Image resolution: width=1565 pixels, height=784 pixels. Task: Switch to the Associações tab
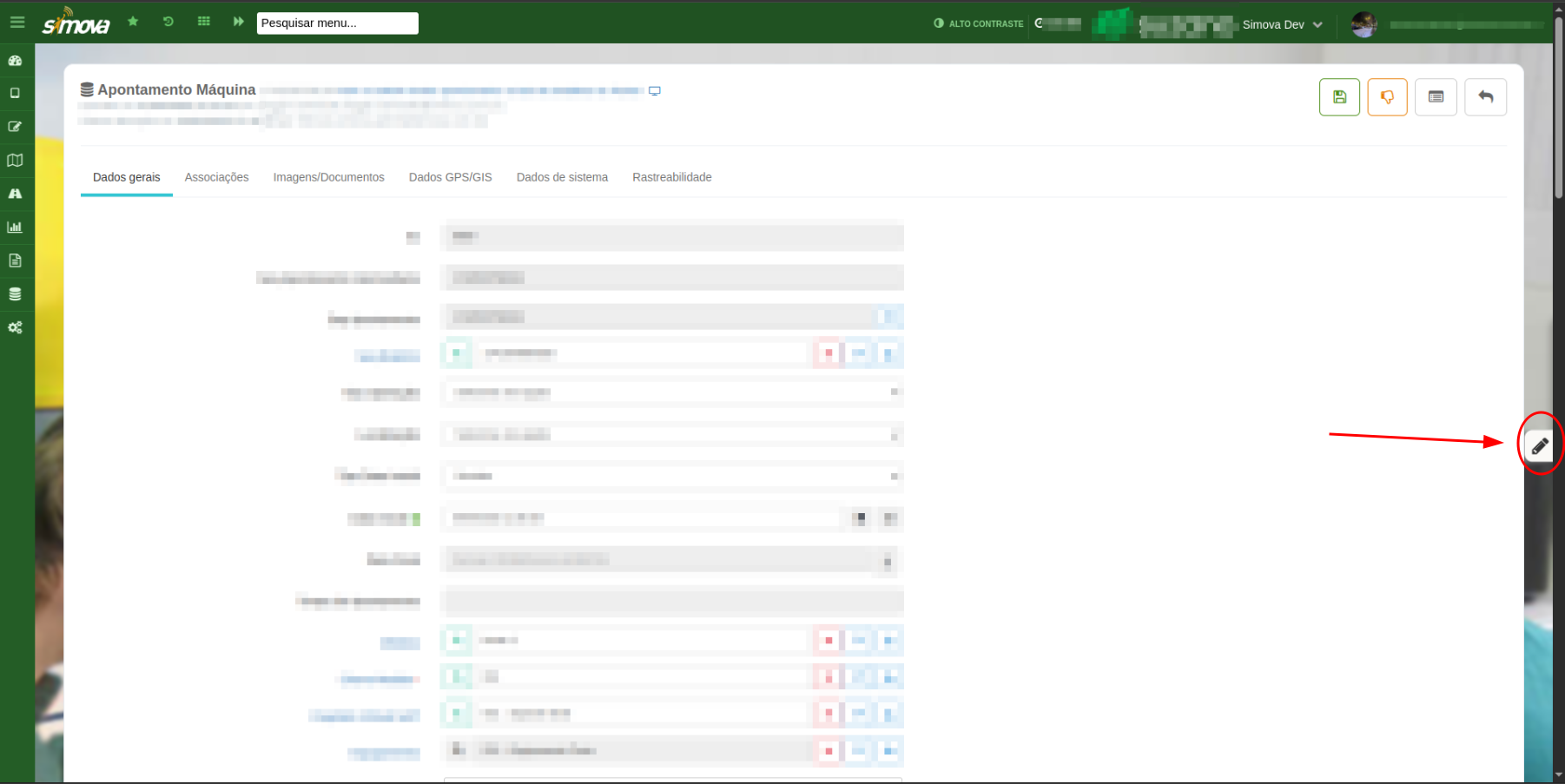tap(216, 177)
